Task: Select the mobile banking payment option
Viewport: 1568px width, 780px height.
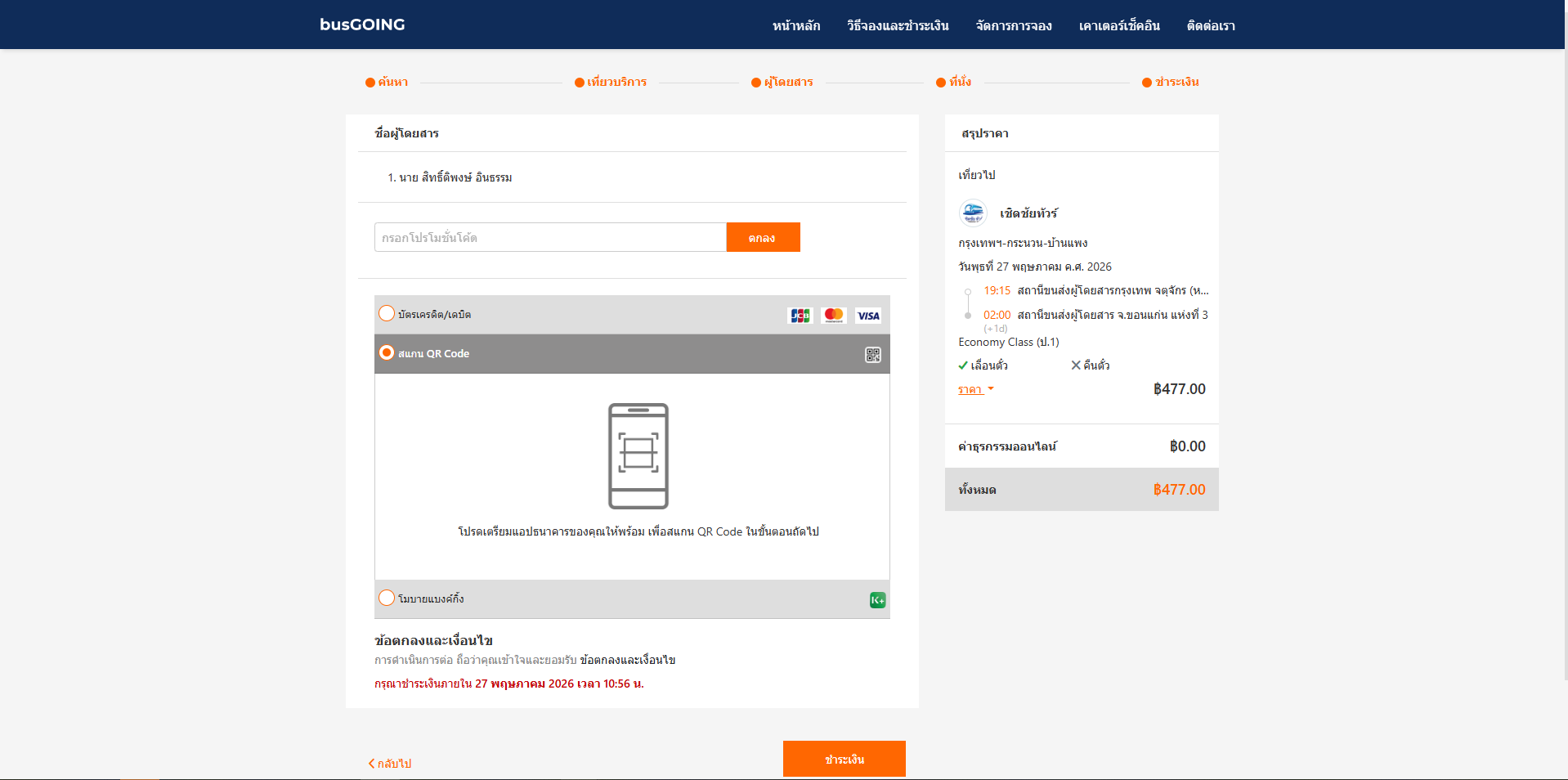Action: click(387, 598)
